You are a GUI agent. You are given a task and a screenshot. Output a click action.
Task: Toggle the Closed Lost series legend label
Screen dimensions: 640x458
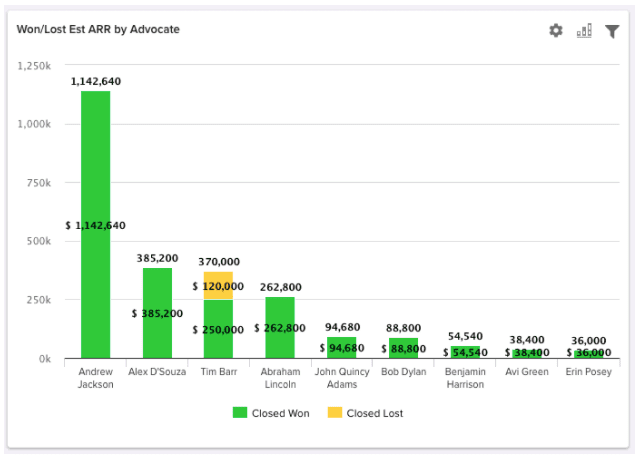pyautogui.click(x=374, y=412)
